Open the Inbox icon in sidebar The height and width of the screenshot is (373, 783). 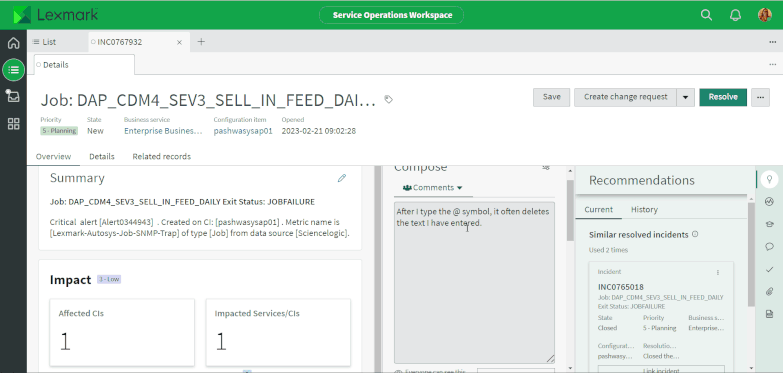click(13, 96)
